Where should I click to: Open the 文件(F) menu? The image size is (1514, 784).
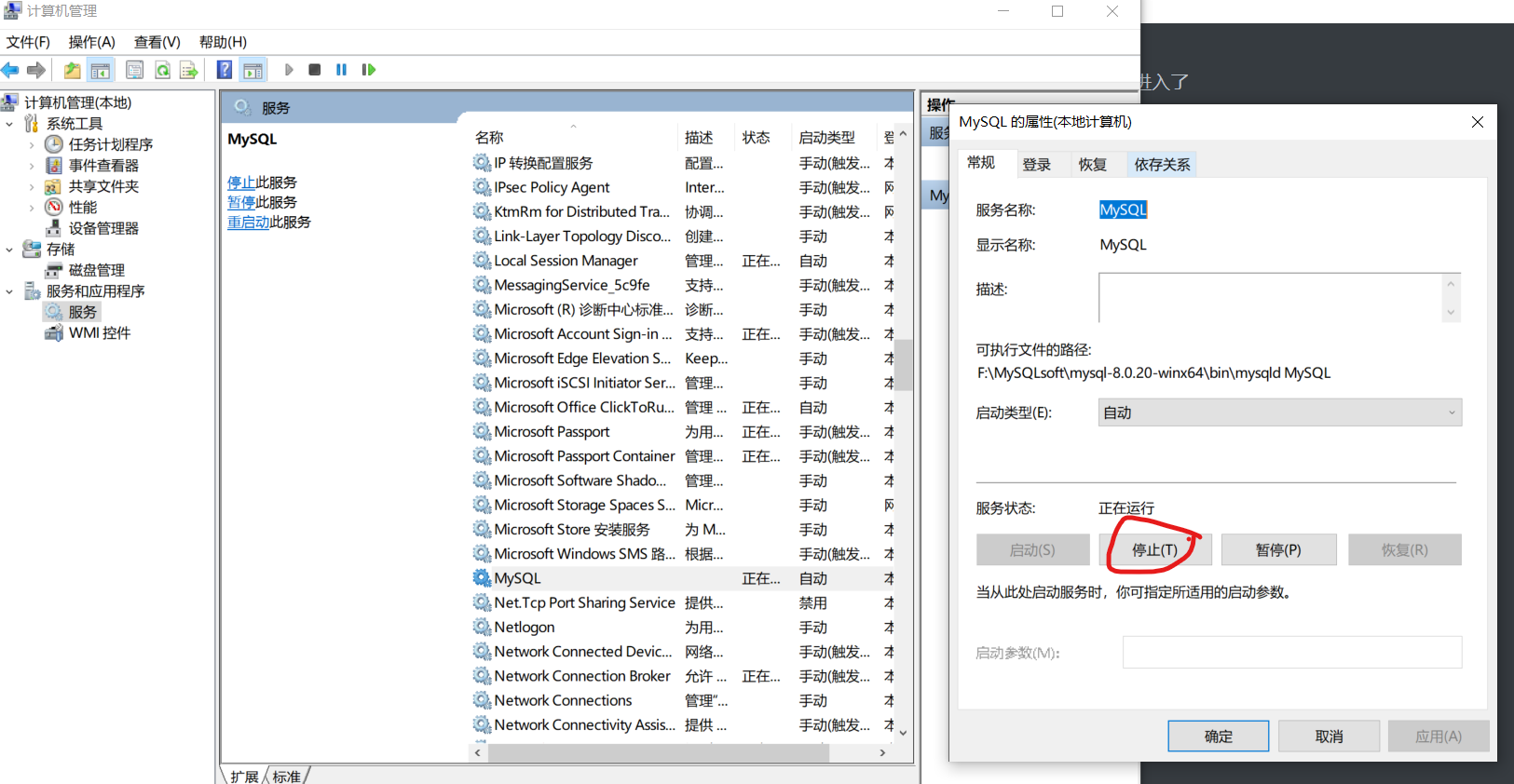[28, 42]
